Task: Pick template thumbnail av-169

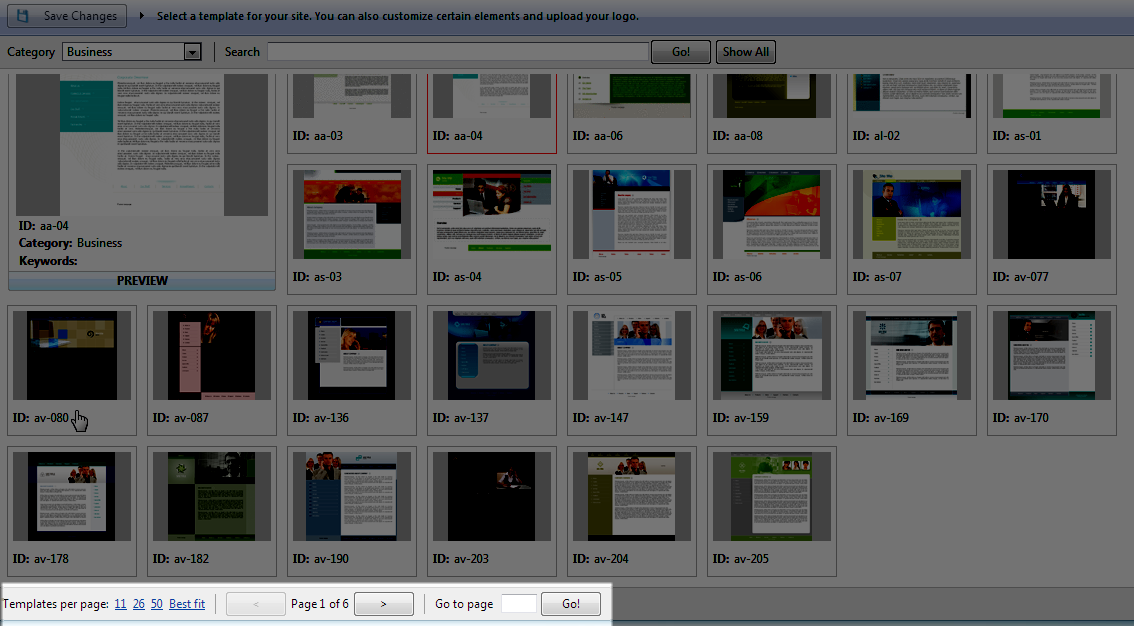Action: pos(911,355)
